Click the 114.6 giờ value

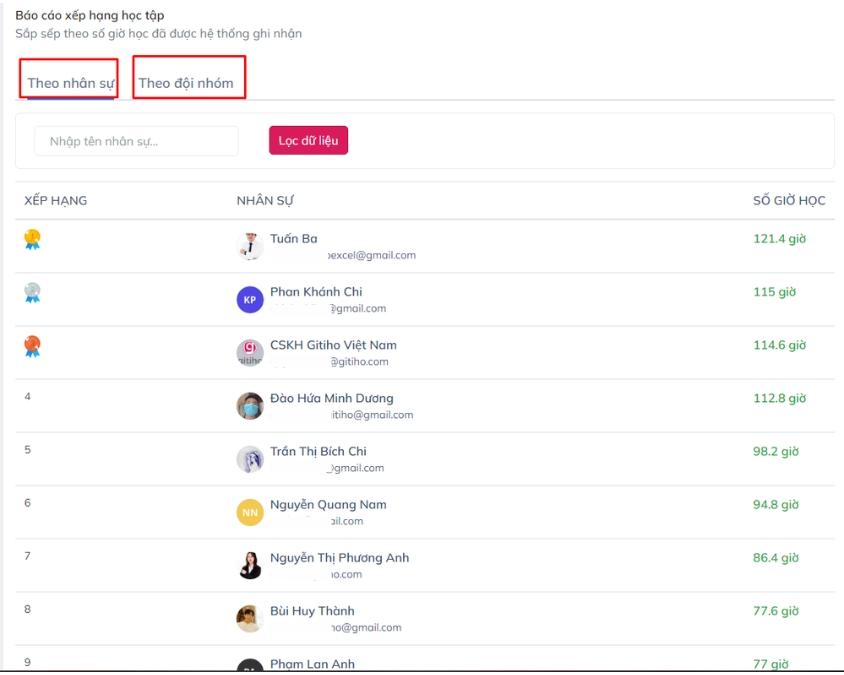(779, 345)
